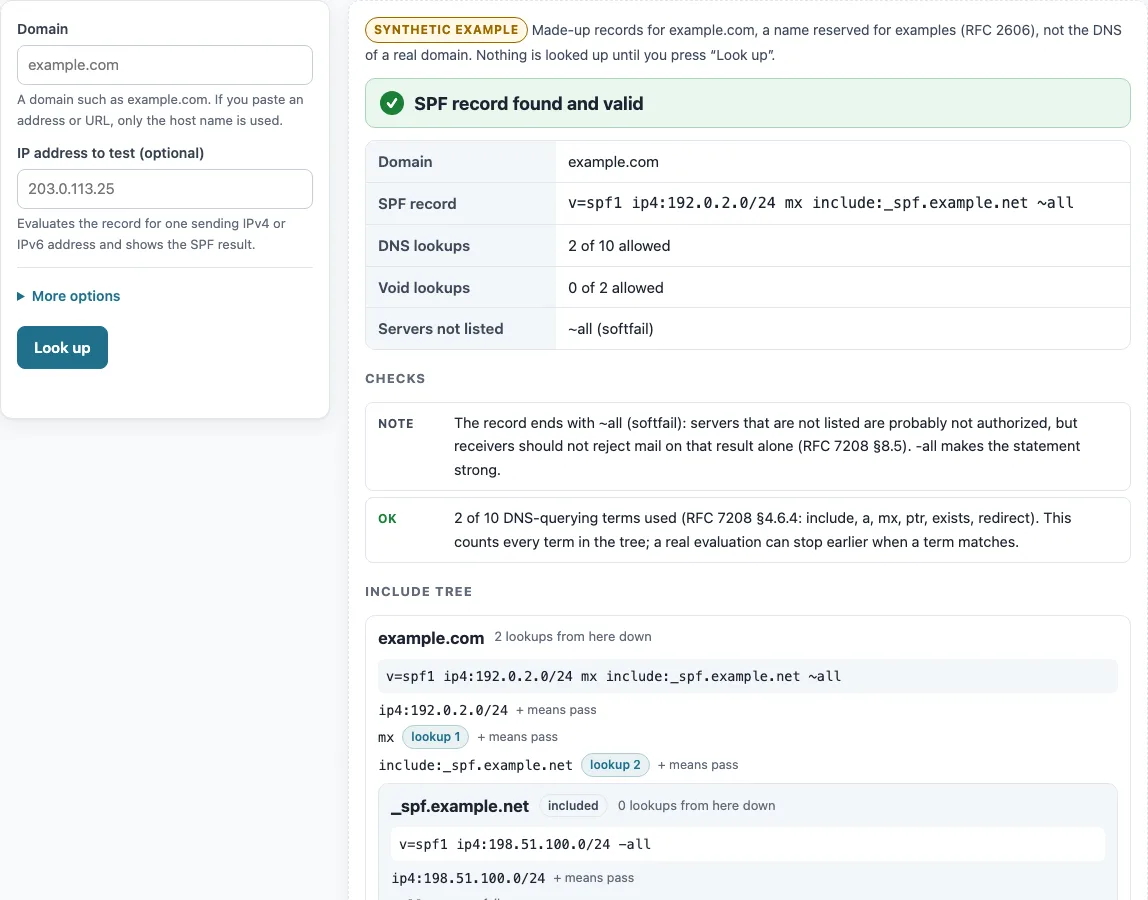Screen dimensions: 1148x900
Task: Click the 'DNS lookups' row label
Action: click(424, 246)
